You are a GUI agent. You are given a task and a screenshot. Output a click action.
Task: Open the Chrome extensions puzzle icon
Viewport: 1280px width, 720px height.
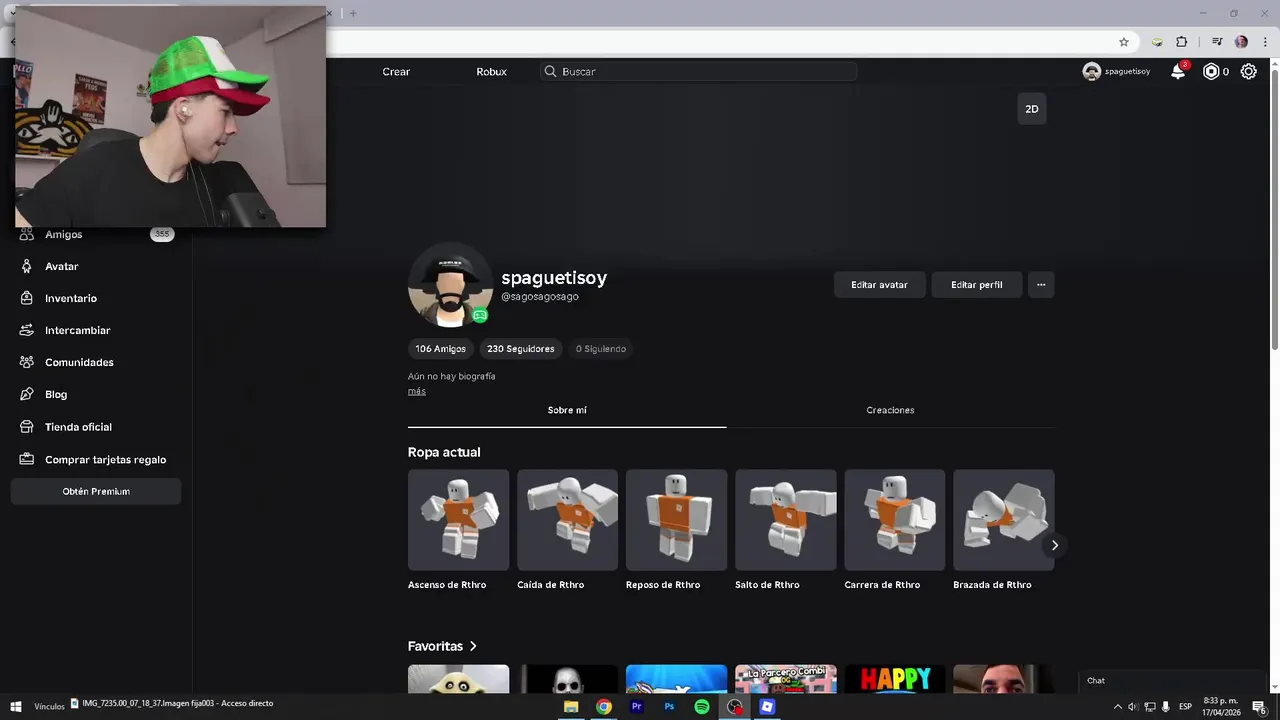1182,42
